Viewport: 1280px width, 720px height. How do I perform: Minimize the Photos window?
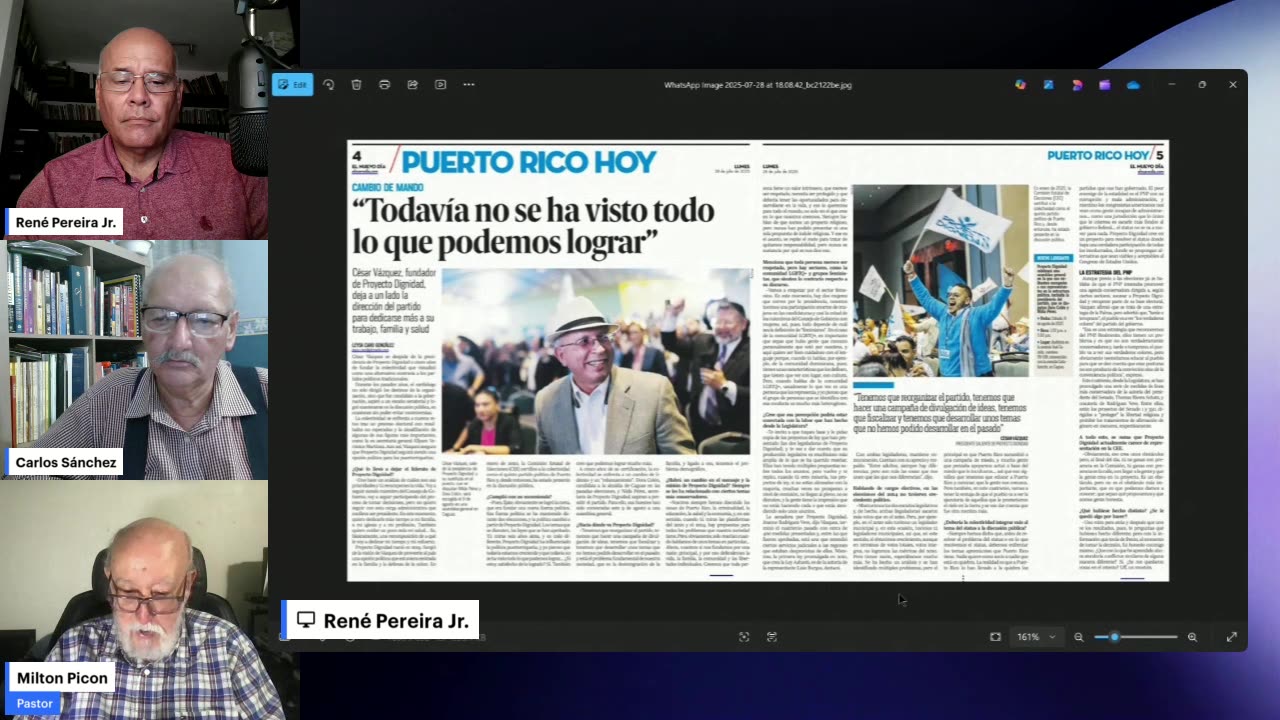(x=1171, y=85)
